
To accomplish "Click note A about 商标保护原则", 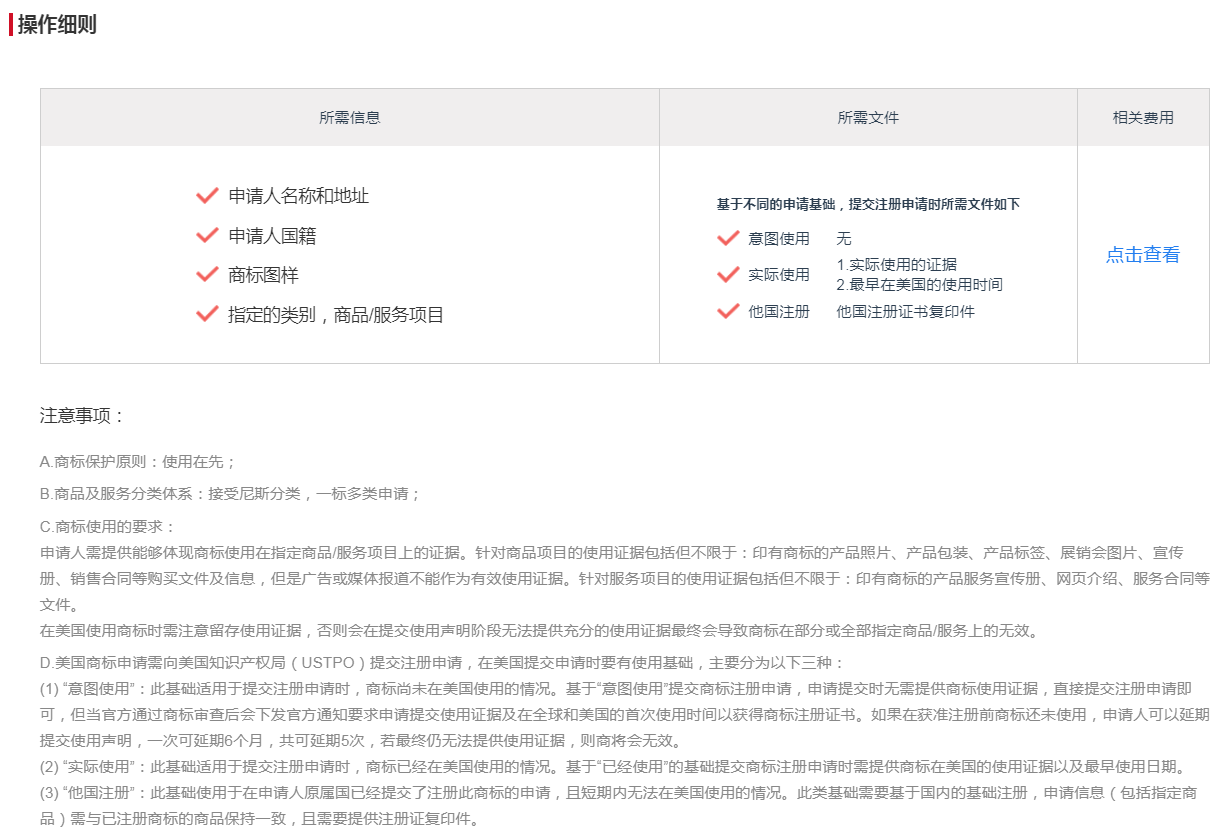I will coord(138,462).
